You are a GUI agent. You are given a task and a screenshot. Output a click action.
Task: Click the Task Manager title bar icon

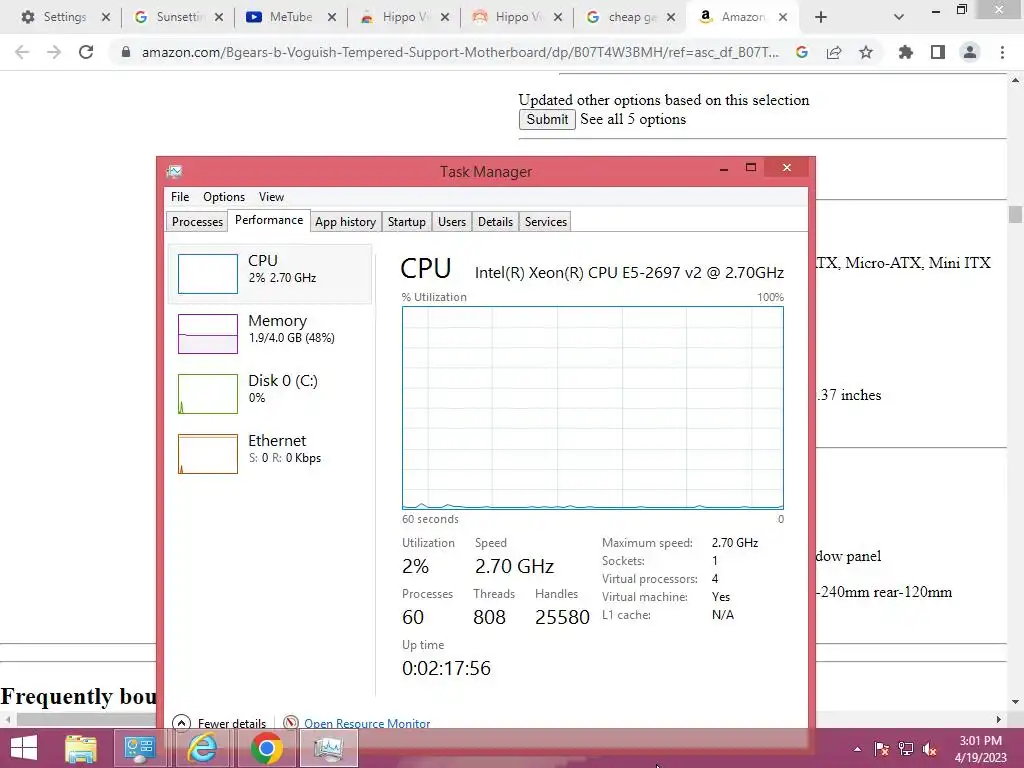174,172
